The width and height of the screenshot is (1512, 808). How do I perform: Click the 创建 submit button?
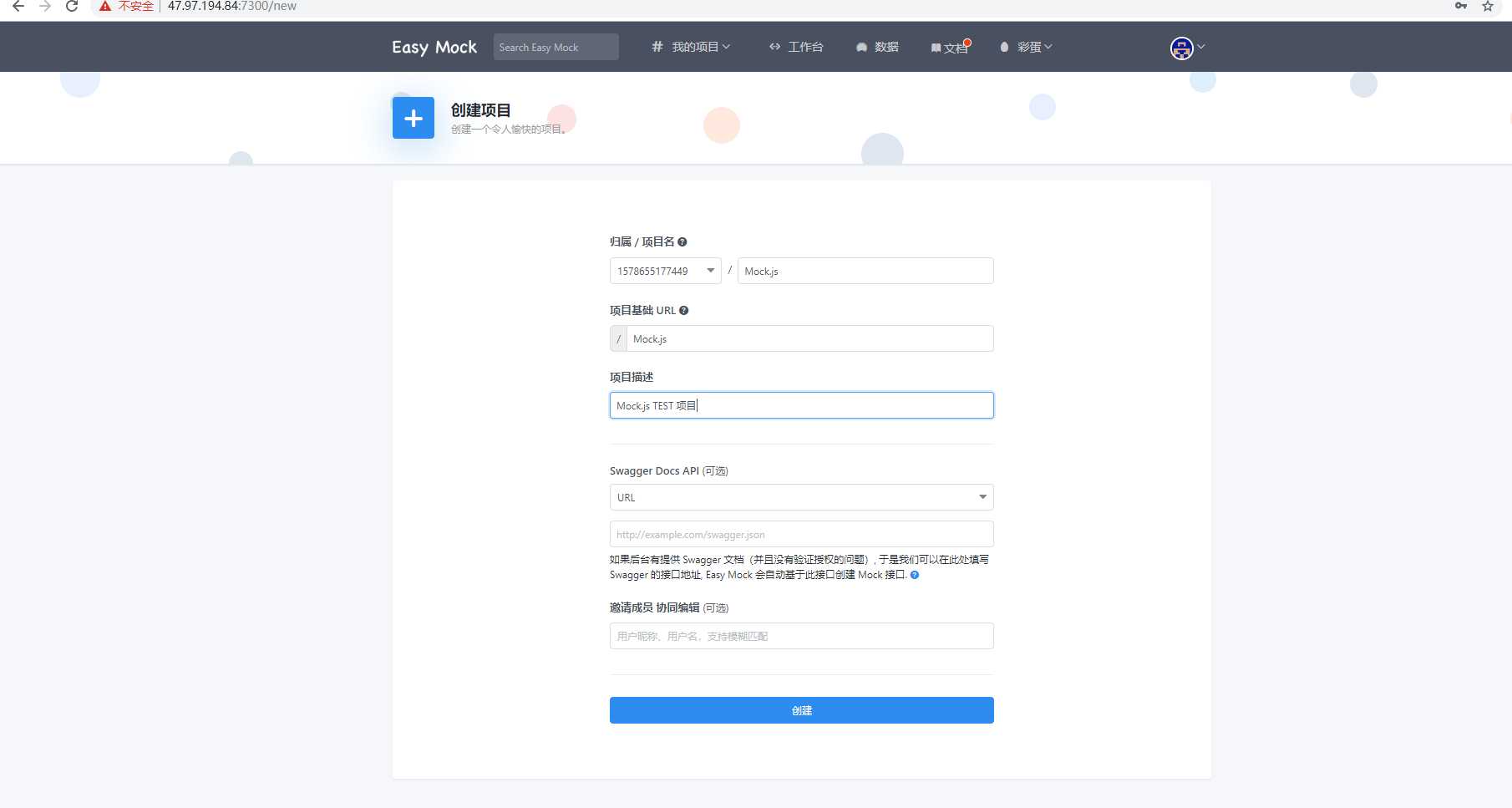click(802, 710)
